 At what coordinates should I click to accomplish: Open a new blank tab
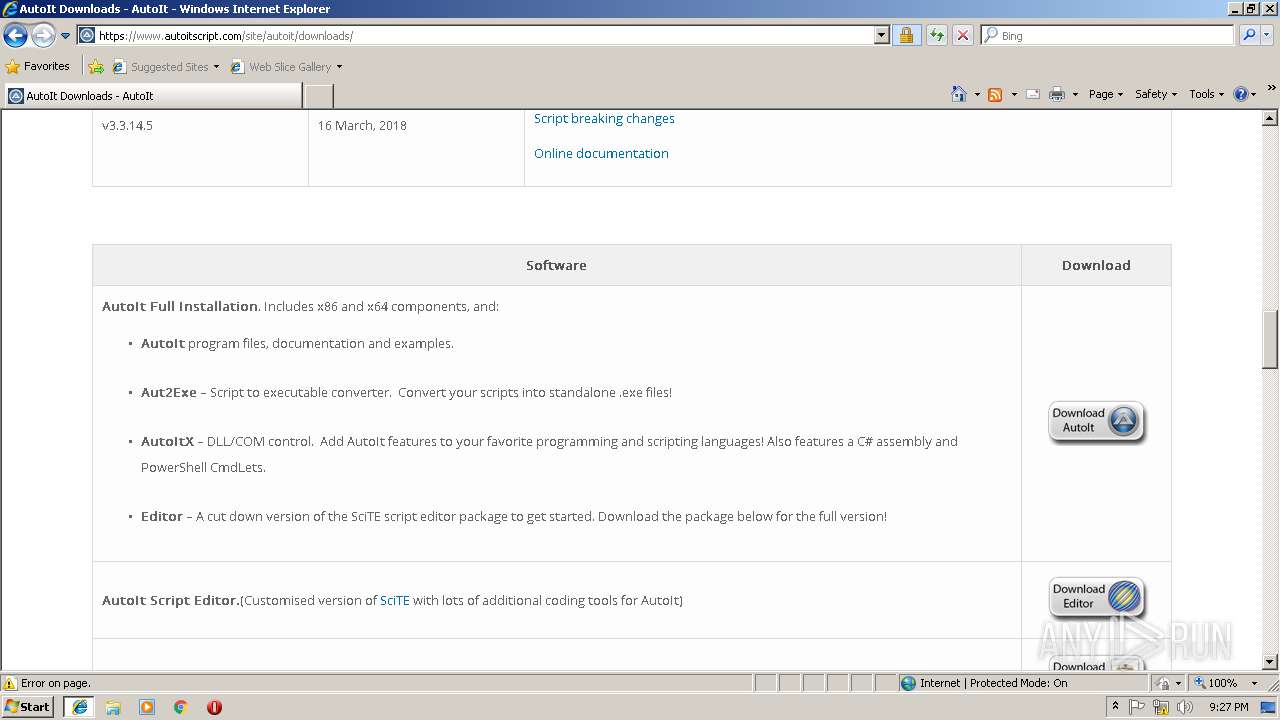(318, 96)
